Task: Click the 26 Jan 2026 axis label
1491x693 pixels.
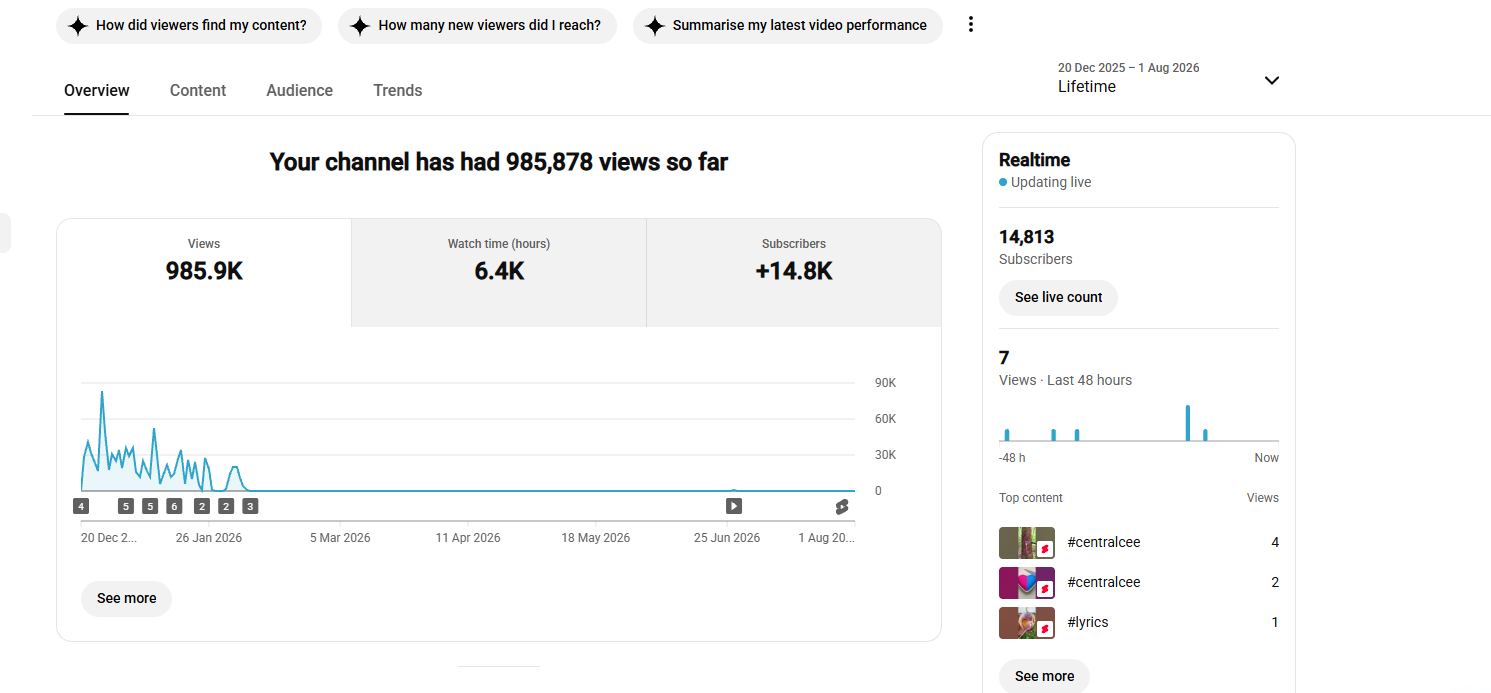Action: coord(209,538)
